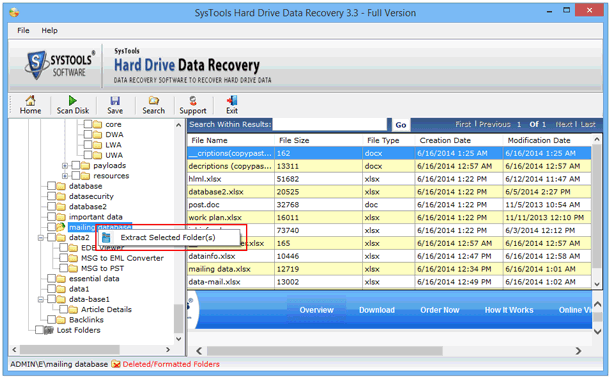Viewport: 611px width, 378px height.
Task: Go to Previous results page
Action: [x=495, y=124]
